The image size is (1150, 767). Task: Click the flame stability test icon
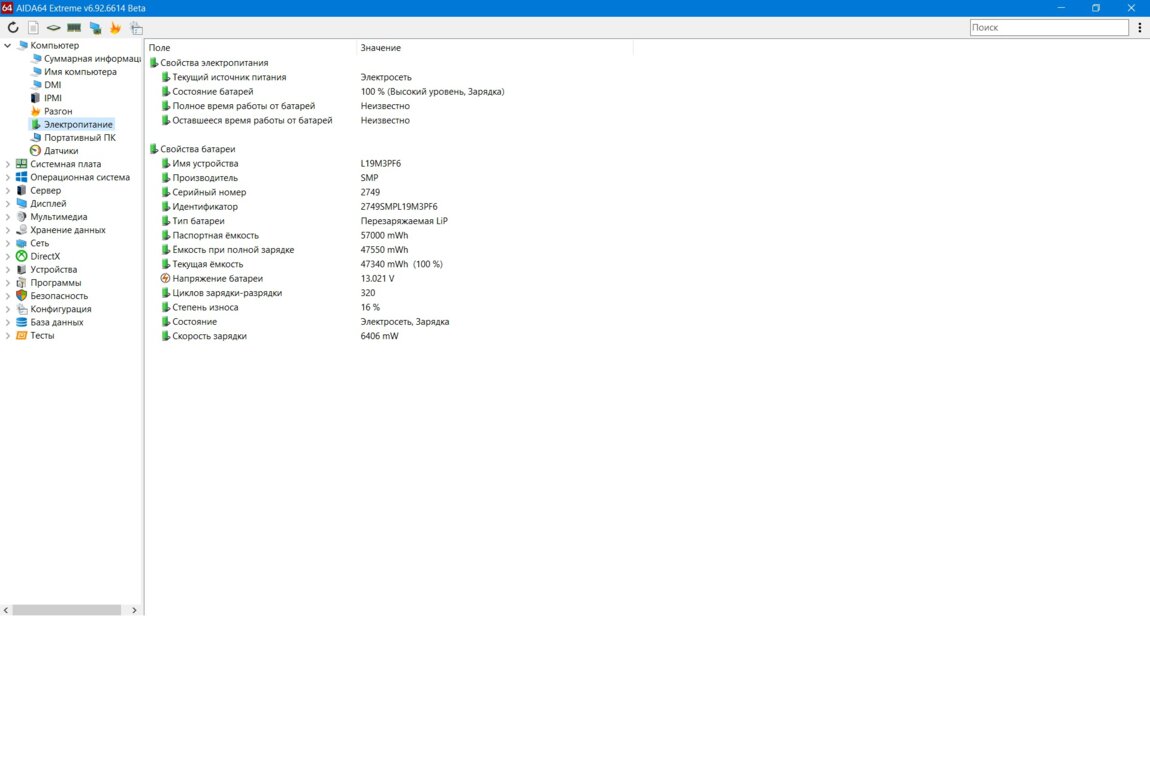point(115,28)
